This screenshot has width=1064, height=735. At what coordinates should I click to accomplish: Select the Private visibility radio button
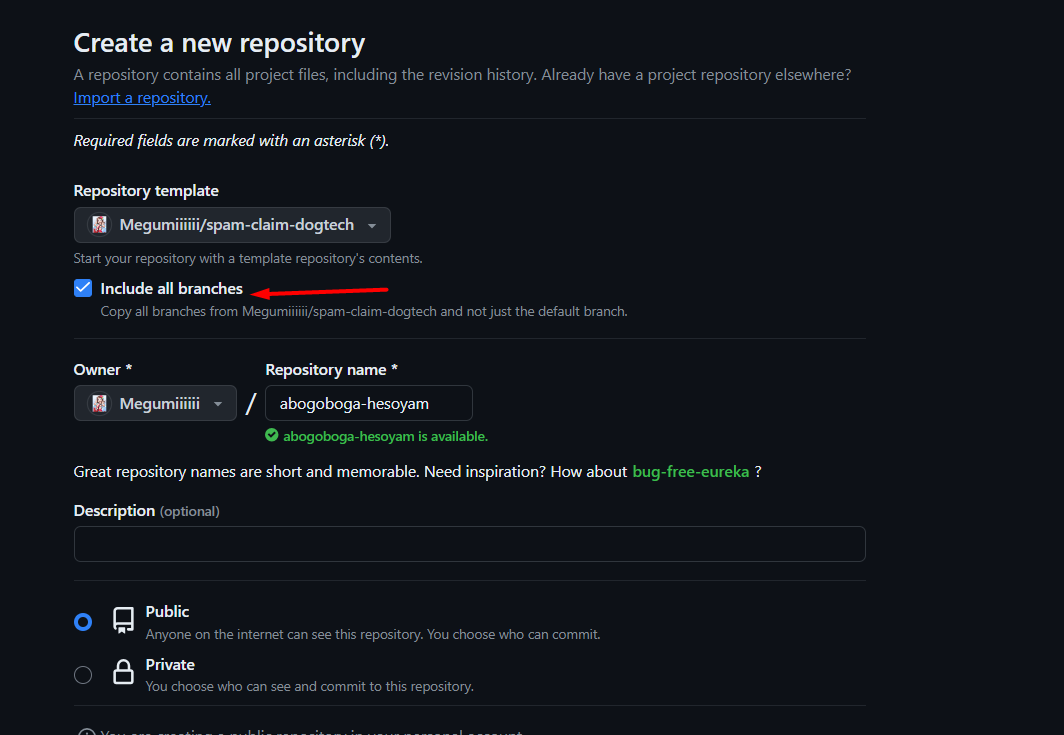click(83, 675)
